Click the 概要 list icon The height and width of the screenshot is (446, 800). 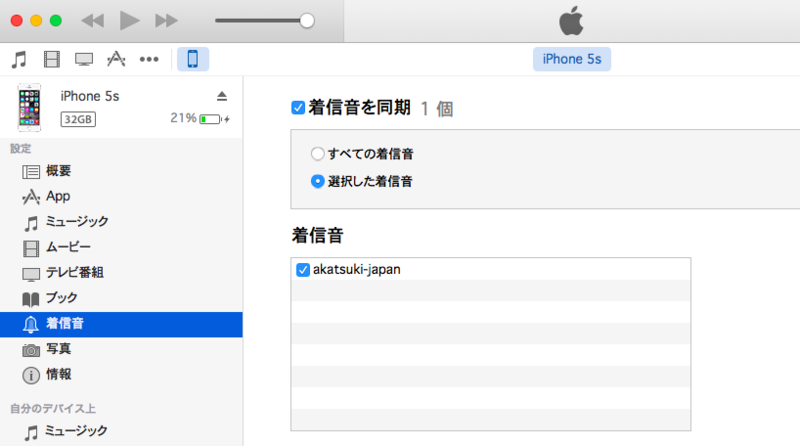coord(31,172)
